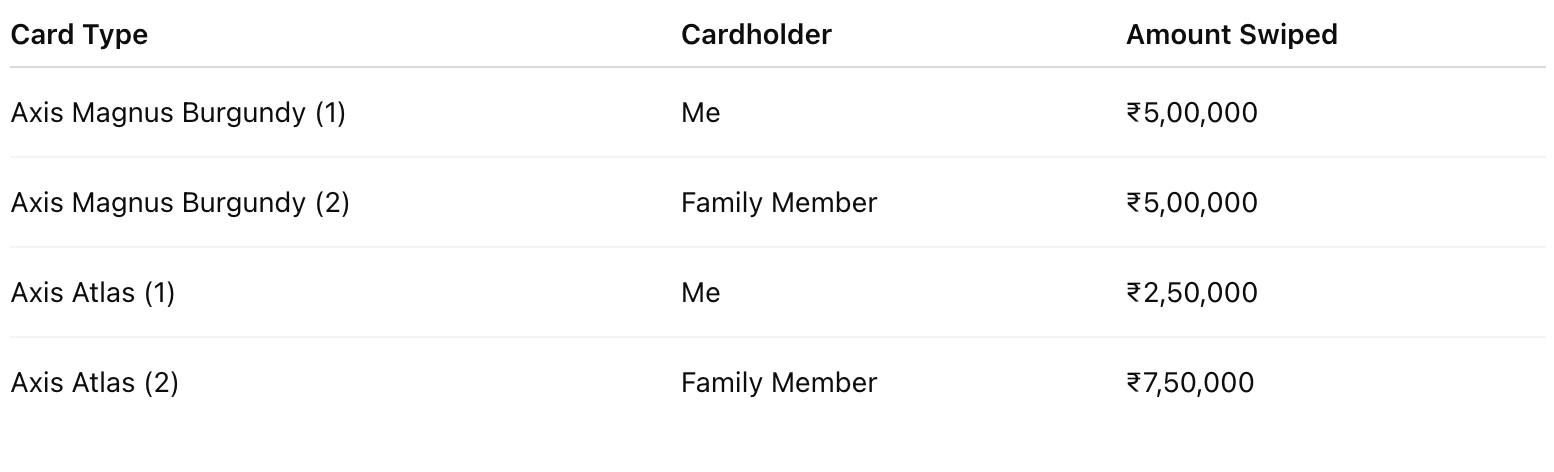The width and height of the screenshot is (1554, 472).
Task: Click the Cardholder column header
Action: (756, 35)
